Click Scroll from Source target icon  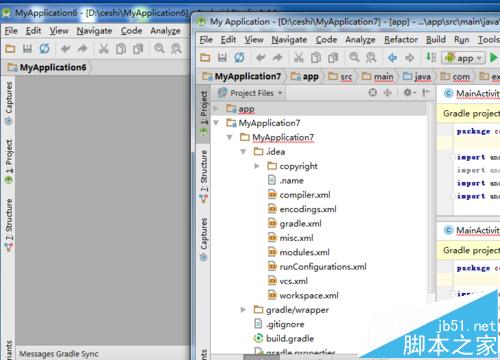(x=373, y=92)
